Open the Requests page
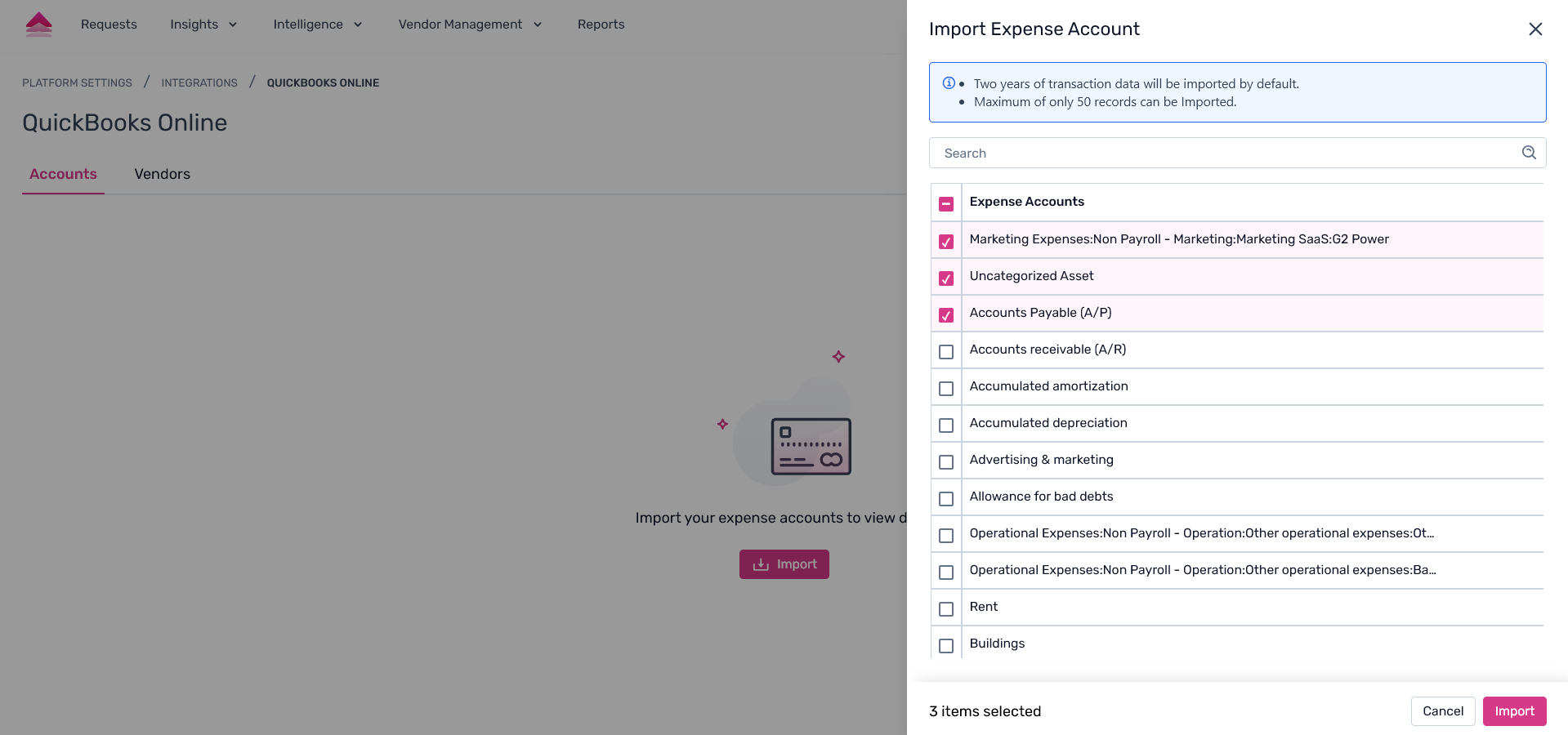1568x735 pixels. (x=109, y=24)
